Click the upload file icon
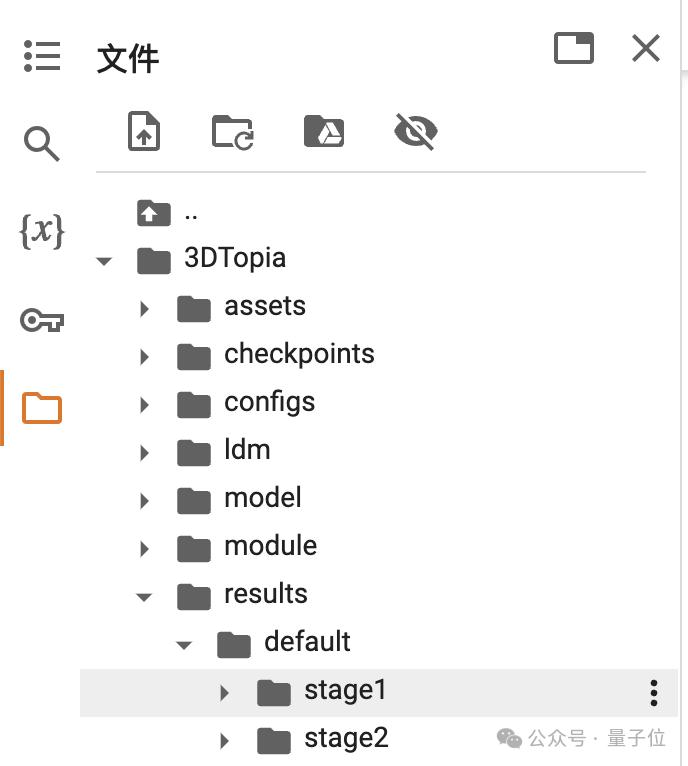The image size is (688, 766). click(x=144, y=132)
